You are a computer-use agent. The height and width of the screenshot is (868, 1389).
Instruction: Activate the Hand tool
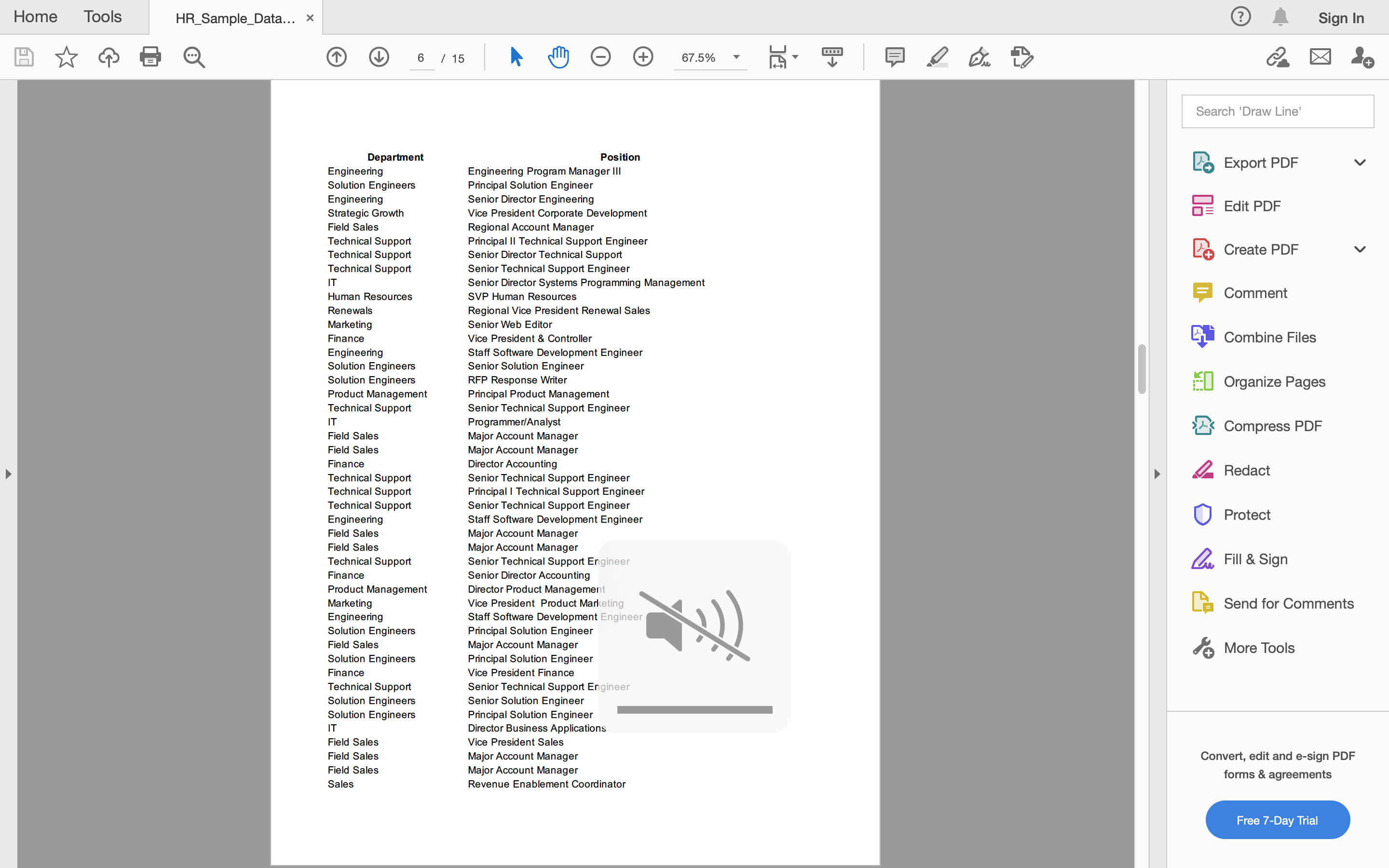click(558, 57)
